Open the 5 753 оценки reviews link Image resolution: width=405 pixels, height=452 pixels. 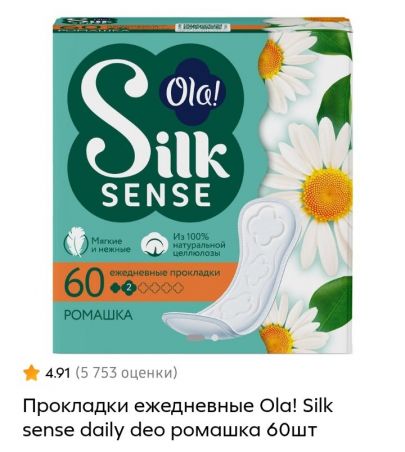[x=126, y=373]
